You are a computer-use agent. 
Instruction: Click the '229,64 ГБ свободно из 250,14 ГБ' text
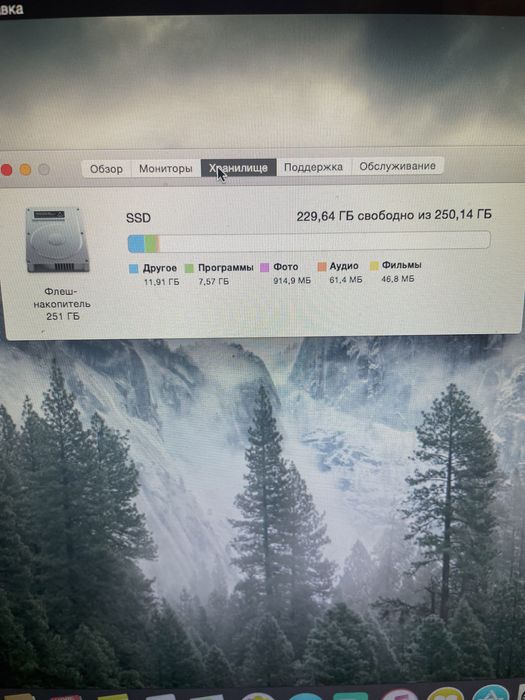pos(394,215)
